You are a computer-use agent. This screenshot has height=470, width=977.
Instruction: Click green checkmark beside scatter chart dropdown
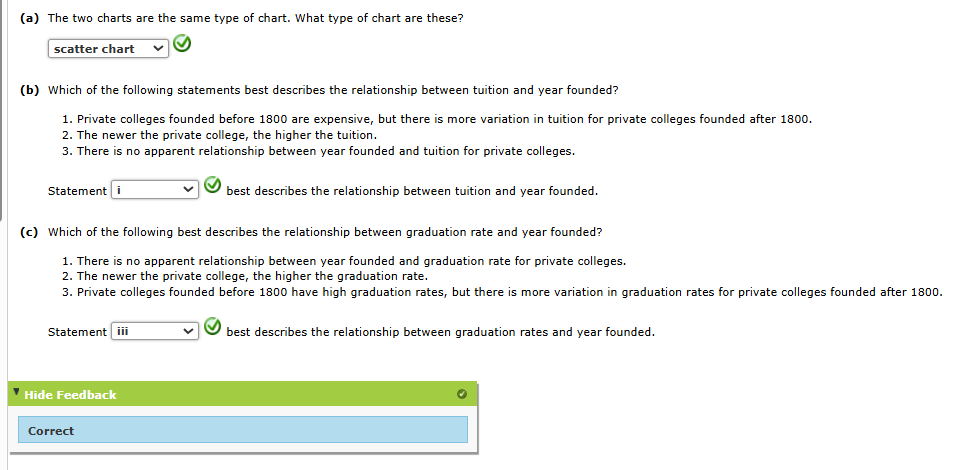point(182,45)
